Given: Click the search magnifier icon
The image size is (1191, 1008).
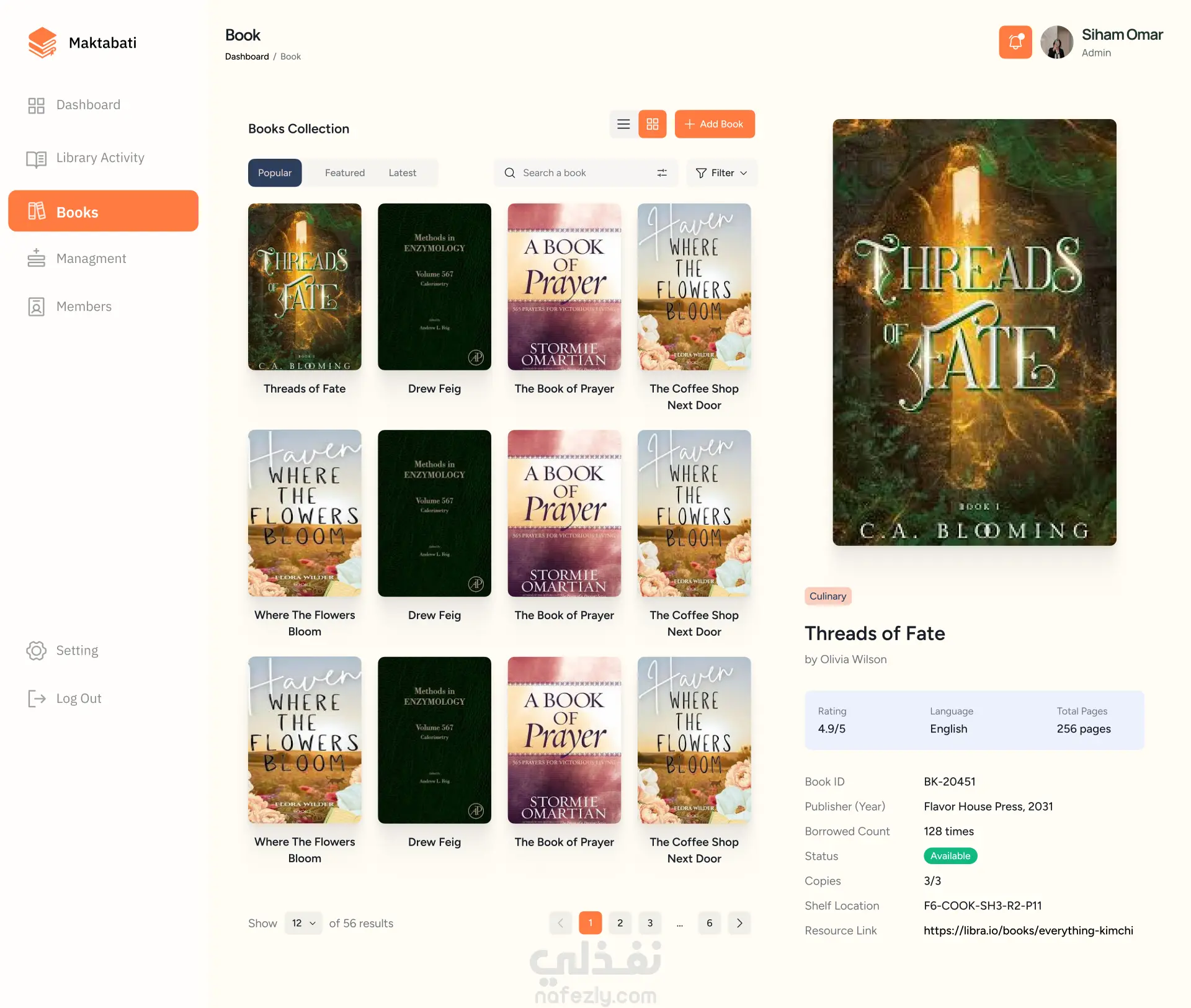Looking at the screenshot, I should click(x=510, y=173).
